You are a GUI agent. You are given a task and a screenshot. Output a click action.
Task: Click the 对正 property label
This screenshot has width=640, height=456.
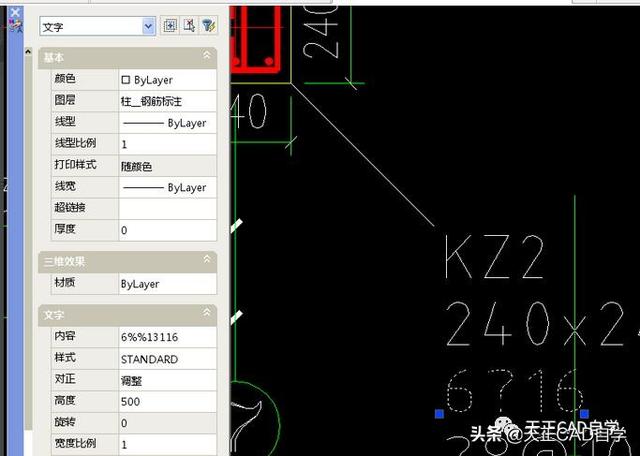65,379
